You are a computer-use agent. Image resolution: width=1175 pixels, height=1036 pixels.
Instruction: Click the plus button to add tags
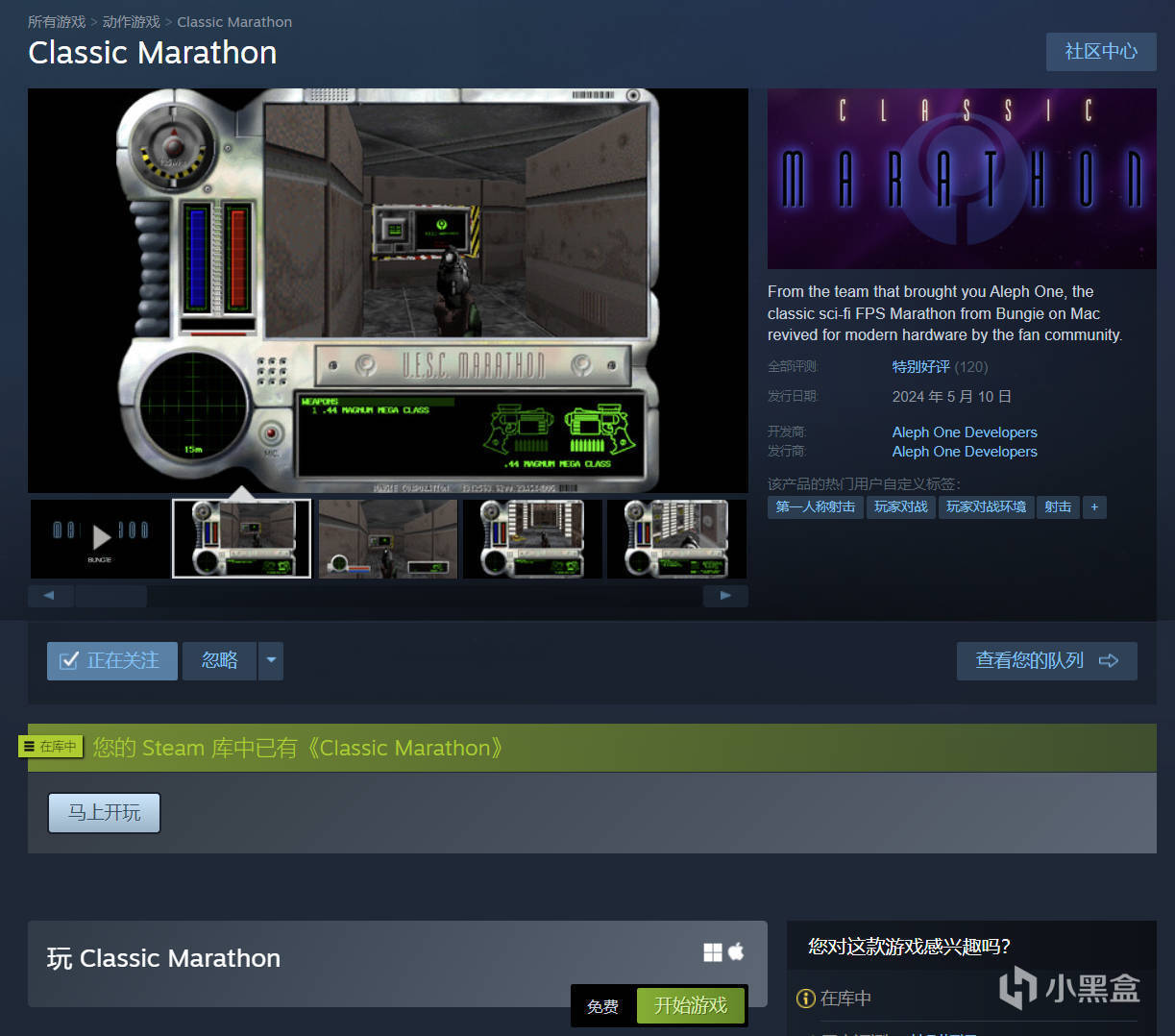pyautogui.click(x=1094, y=506)
